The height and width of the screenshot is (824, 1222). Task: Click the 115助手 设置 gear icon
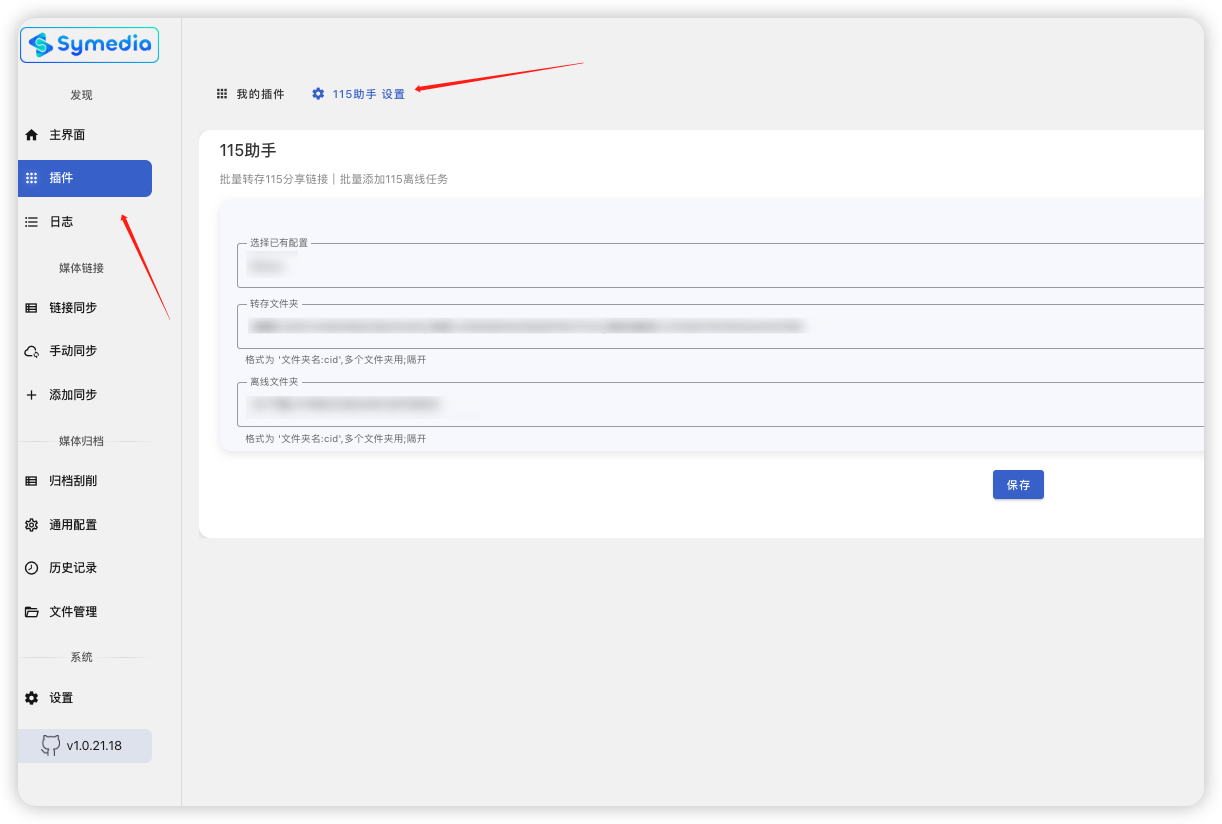pos(318,94)
